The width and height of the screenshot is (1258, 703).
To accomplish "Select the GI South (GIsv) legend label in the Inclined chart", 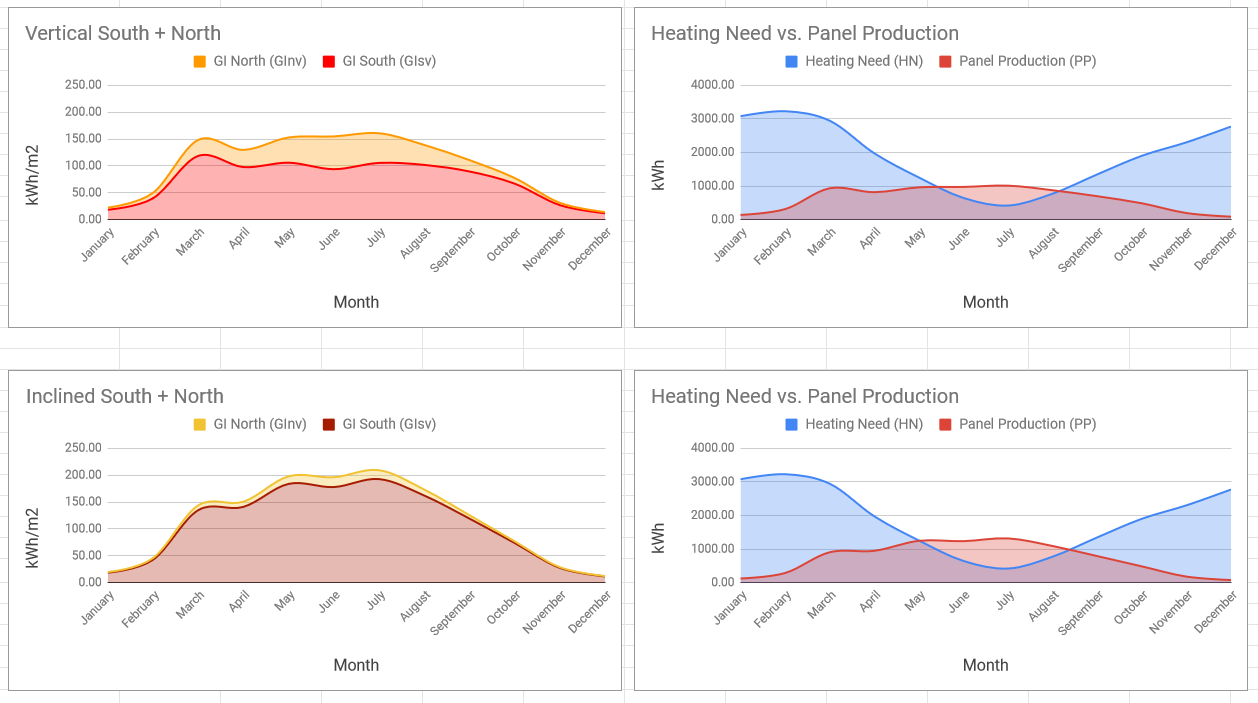I will 389,424.
